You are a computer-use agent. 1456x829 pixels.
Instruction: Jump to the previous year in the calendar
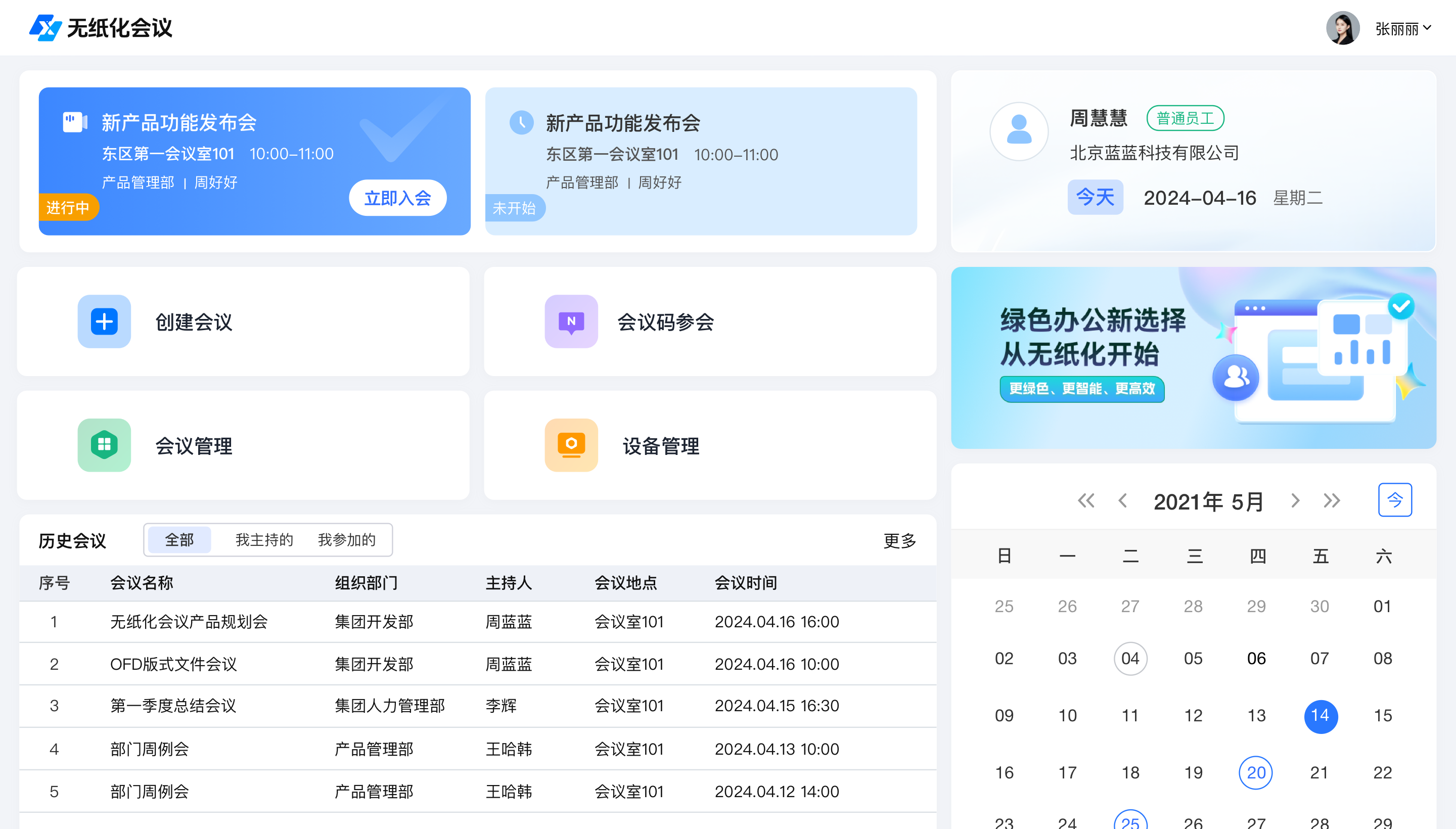point(1086,500)
